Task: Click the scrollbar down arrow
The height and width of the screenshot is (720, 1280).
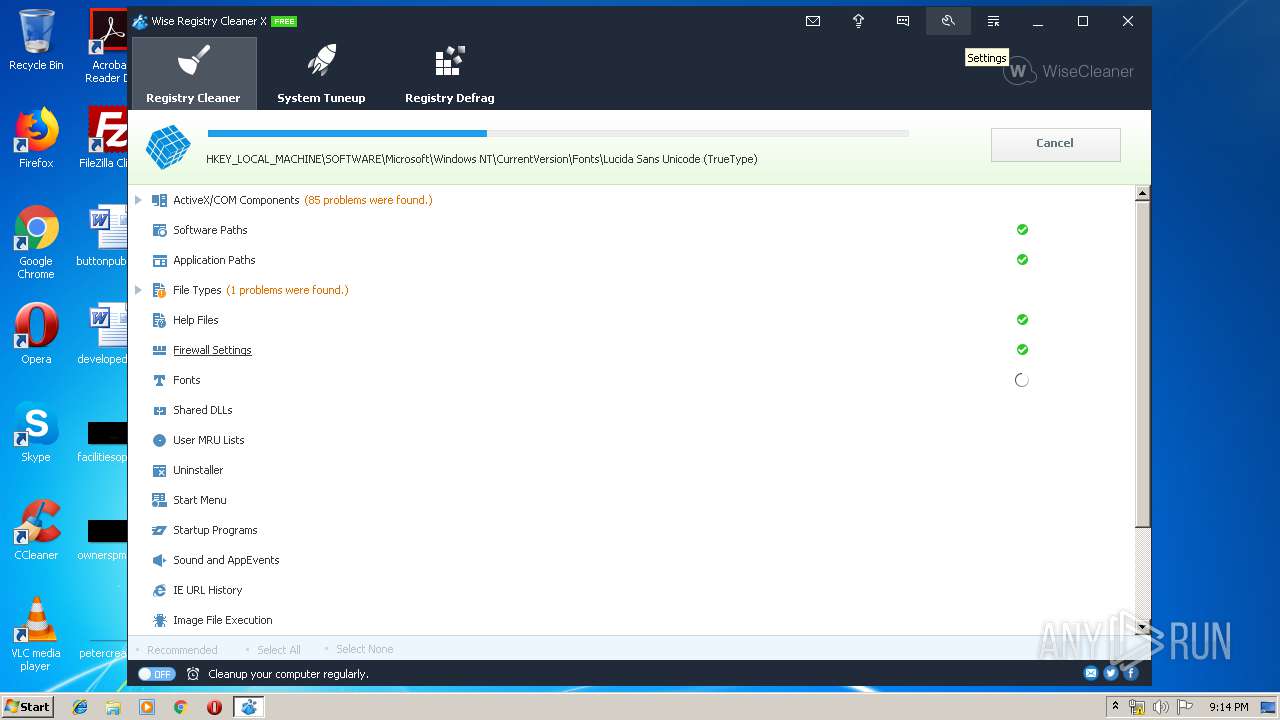Action: point(1143,627)
